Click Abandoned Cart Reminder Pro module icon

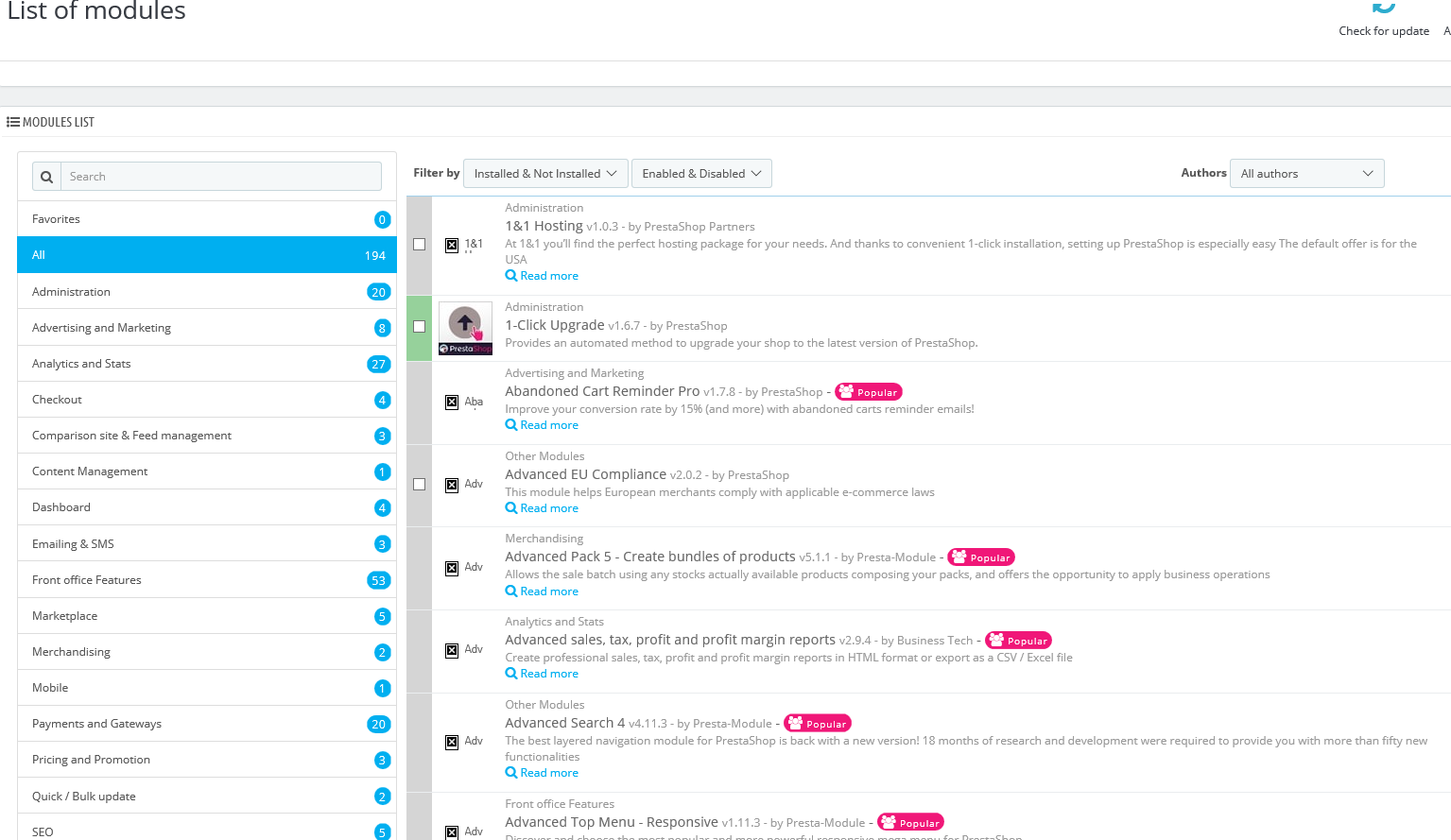tap(452, 403)
